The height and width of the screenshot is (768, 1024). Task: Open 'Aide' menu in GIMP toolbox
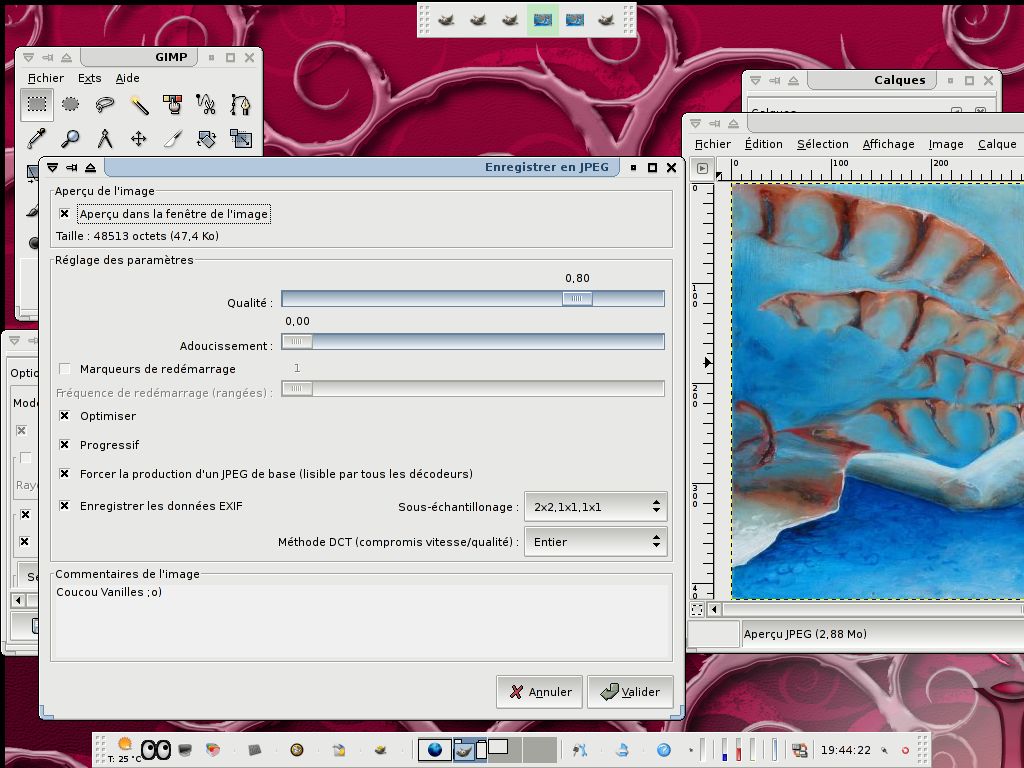click(127, 78)
